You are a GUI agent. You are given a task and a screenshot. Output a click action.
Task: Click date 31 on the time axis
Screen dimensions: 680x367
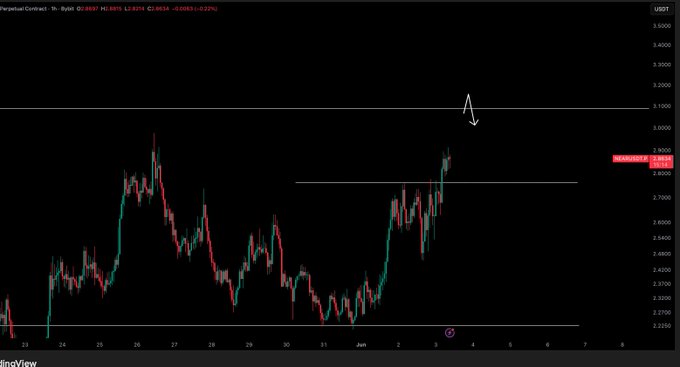324,345
